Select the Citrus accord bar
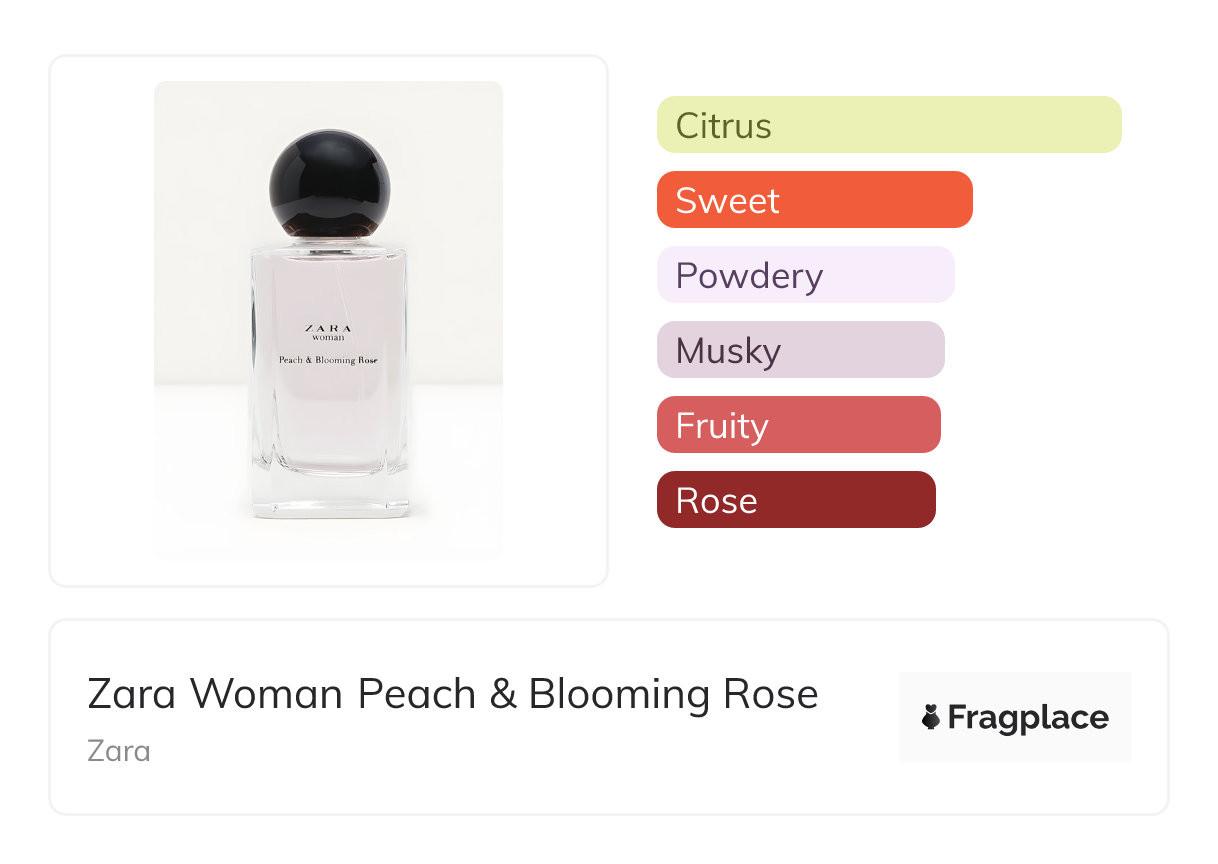The height and width of the screenshot is (864, 1218). click(889, 125)
